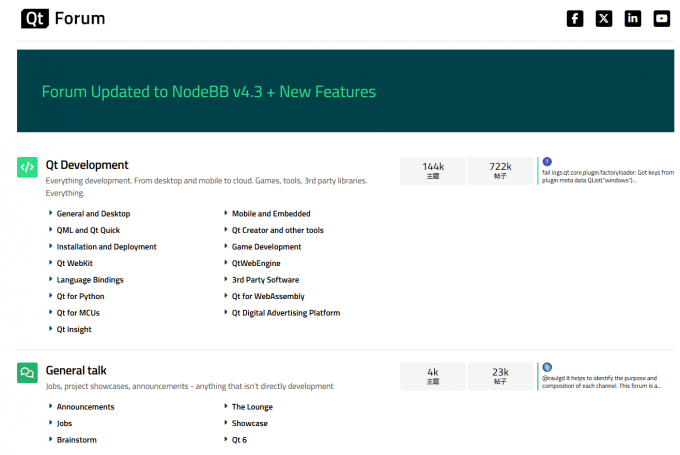The image size is (680, 455).
Task: Open the Facebook social icon
Action: [575, 18]
